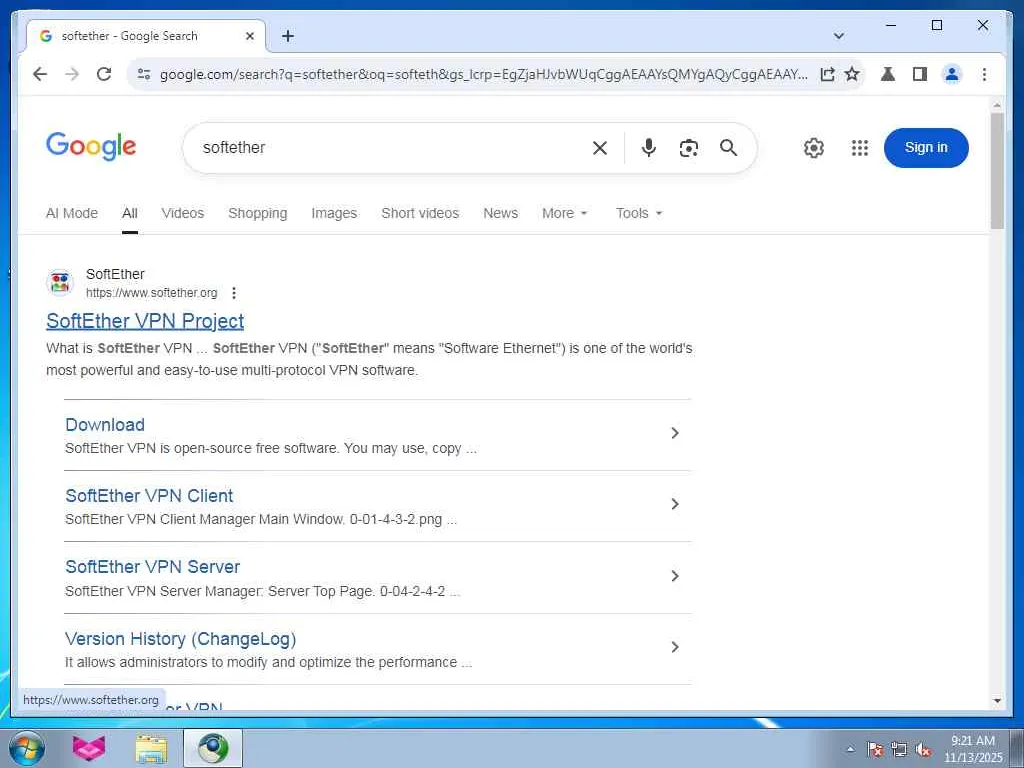Expand the tab search down arrow
Screen dimensions: 1024x768
coord(839,36)
